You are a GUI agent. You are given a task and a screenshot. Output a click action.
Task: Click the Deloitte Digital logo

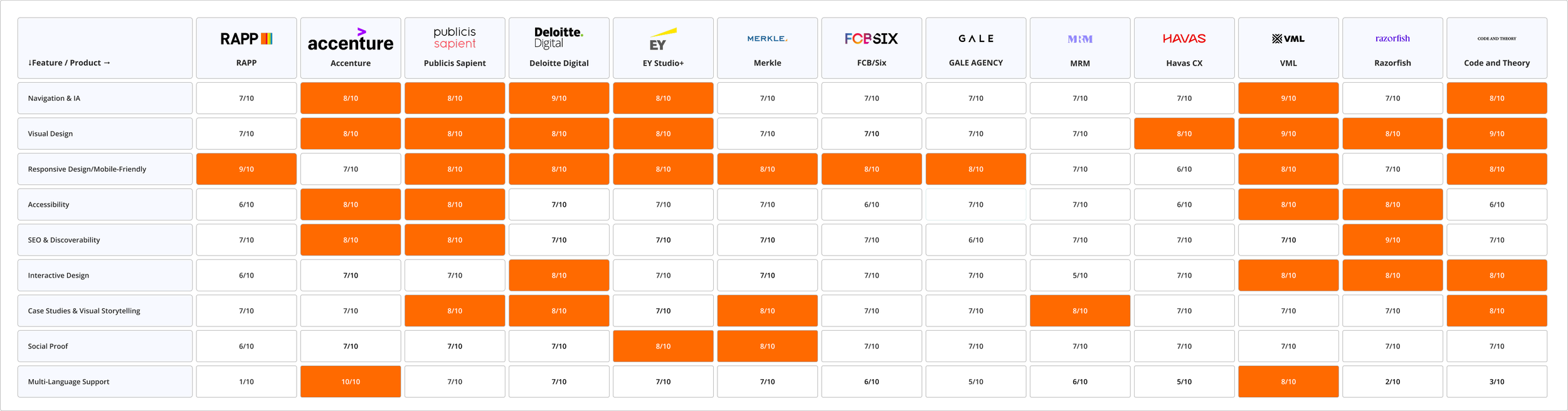pos(559,38)
